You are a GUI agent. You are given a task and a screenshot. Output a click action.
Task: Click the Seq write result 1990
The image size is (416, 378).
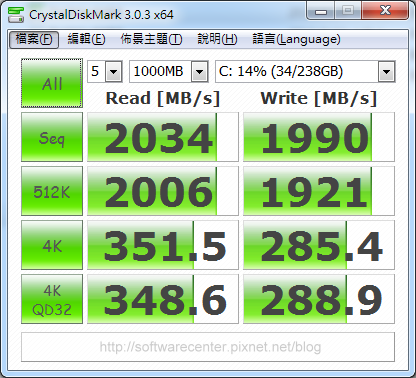click(x=319, y=137)
